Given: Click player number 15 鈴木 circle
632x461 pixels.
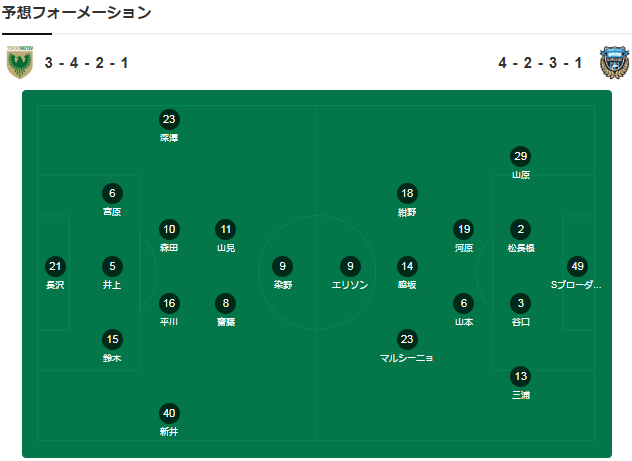Looking at the screenshot, I should pyautogui.click(x=113, y=339).
